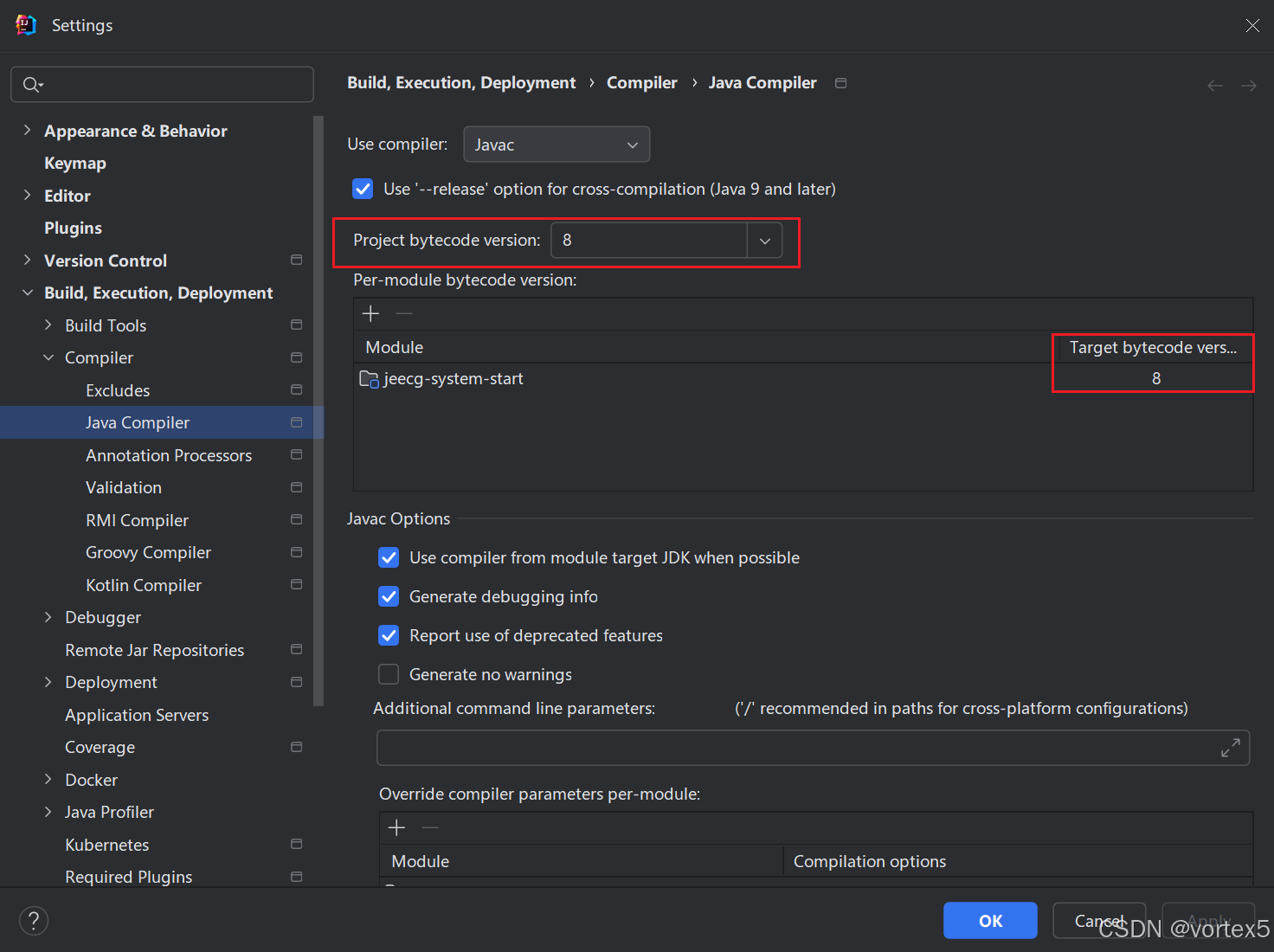The width and height of the screenshot is (1274, 952).
Task: Open Application Servers settings
Action: (137, 715)
